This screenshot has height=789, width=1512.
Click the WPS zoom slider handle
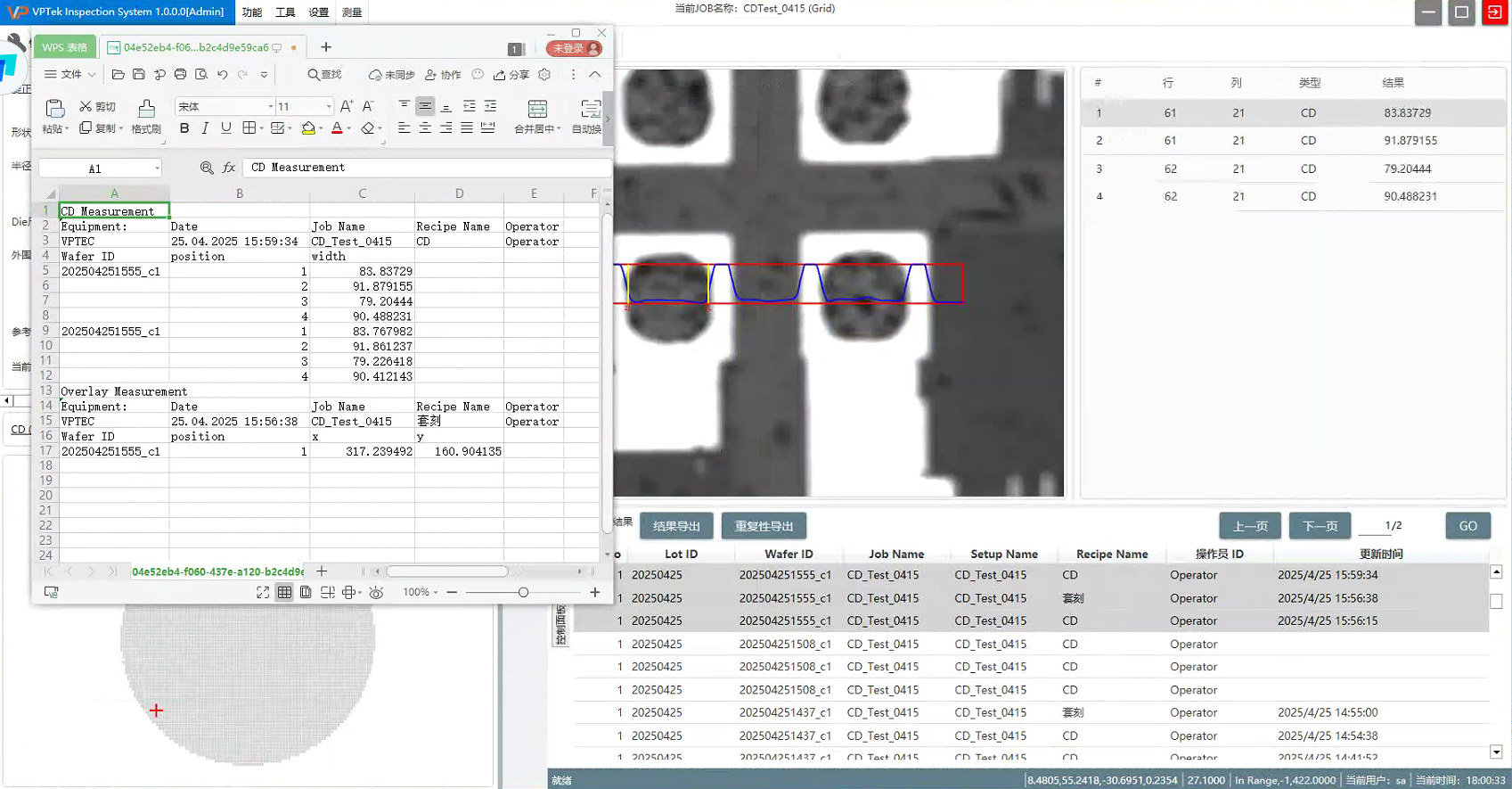tap(523, 592)
